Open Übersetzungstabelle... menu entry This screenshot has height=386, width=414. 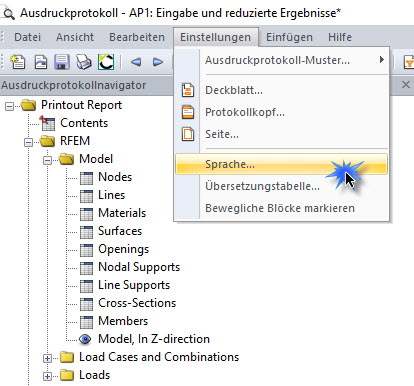coord(281,186)
